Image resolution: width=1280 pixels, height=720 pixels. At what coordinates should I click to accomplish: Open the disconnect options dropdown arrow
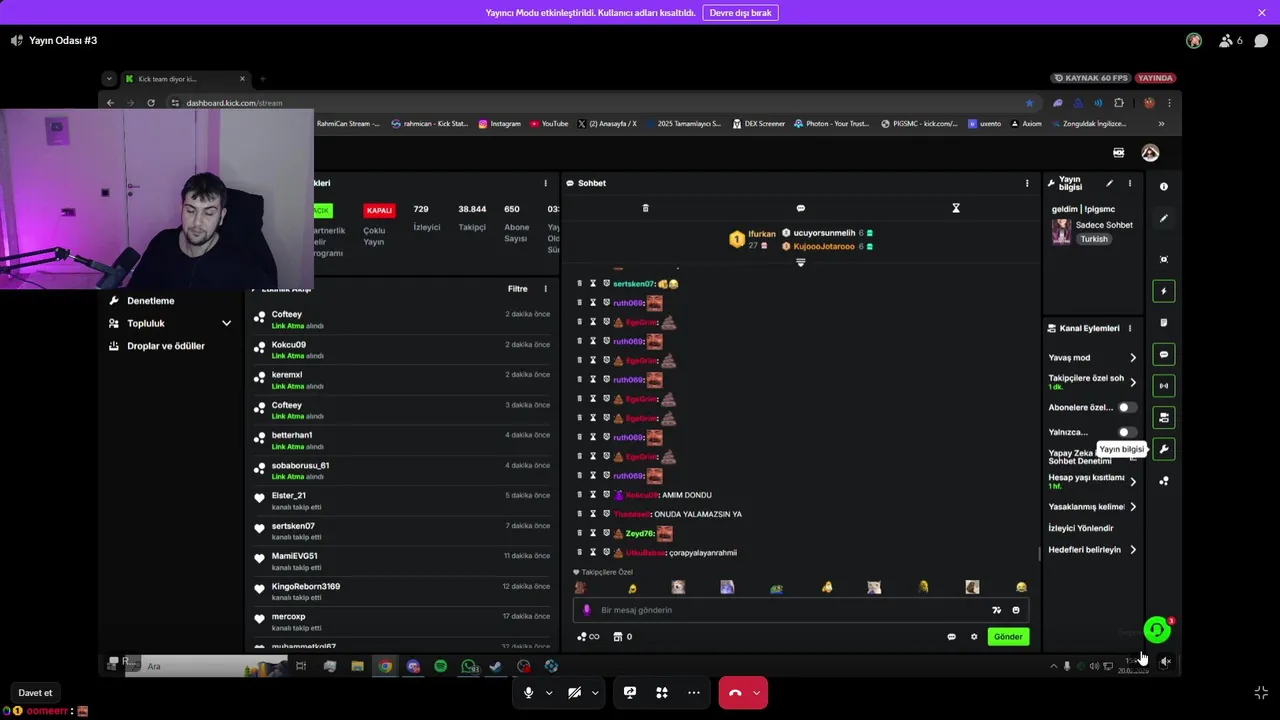tap(757, 693)
